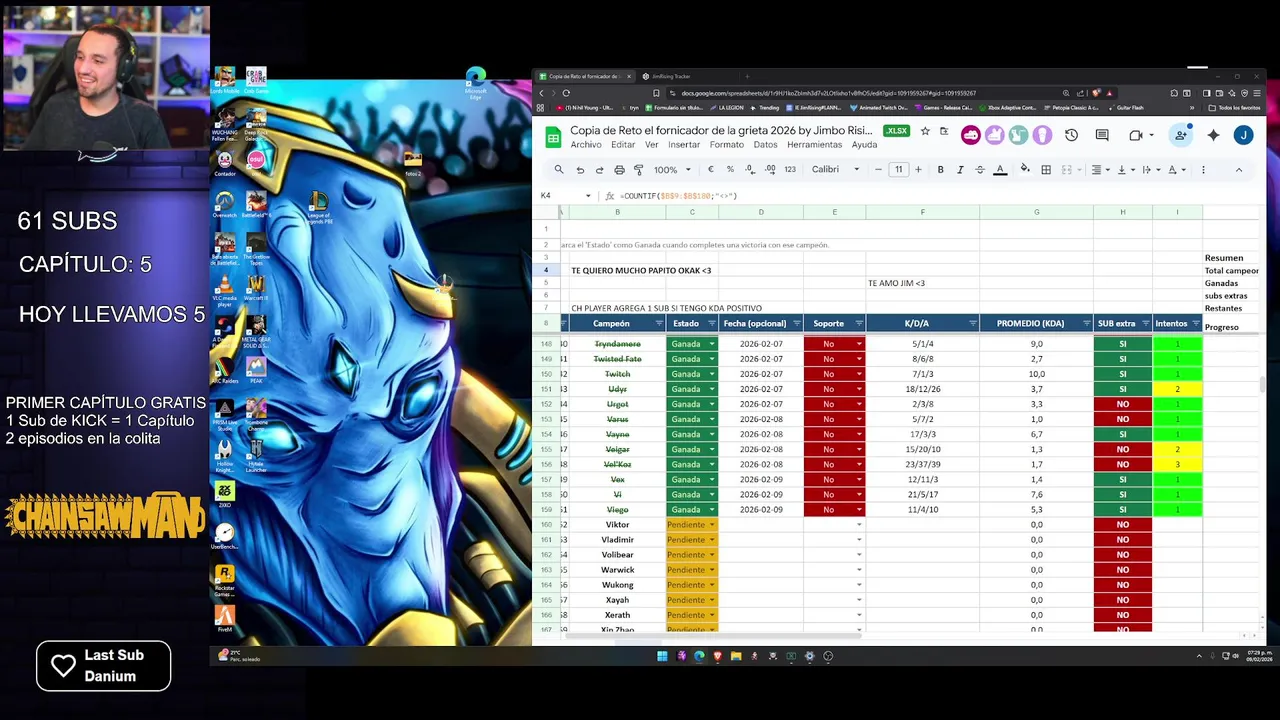The width and height of the screenshot is (1280, 720).
Task: Apply bold formatting
Action: 940,170
